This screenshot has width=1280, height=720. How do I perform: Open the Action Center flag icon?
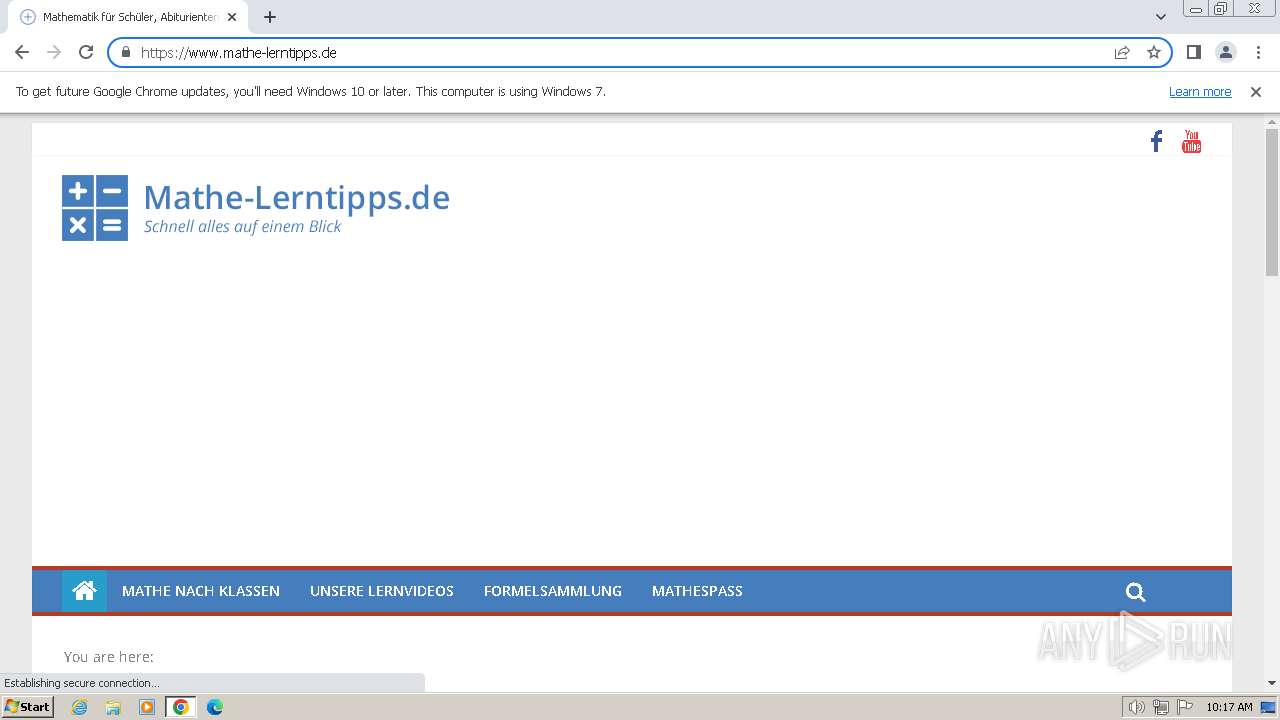click(1184, 707)
